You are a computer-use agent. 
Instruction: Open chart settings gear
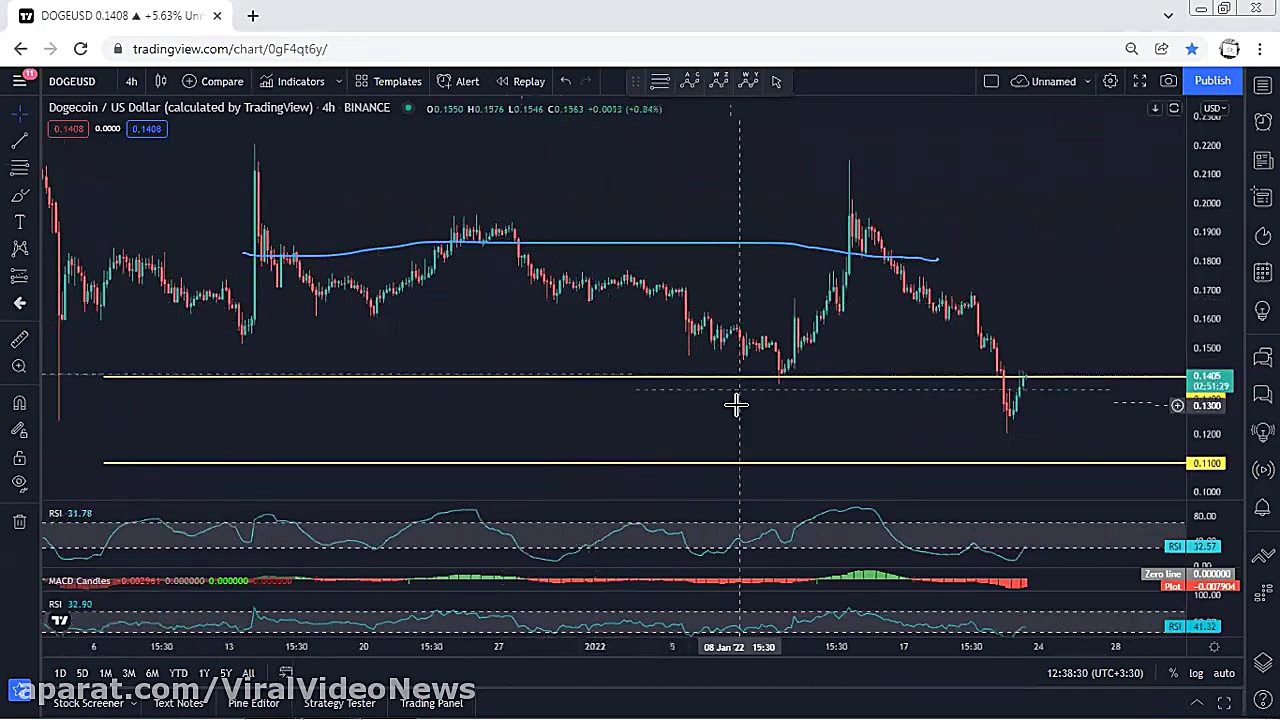(1110, 81)
